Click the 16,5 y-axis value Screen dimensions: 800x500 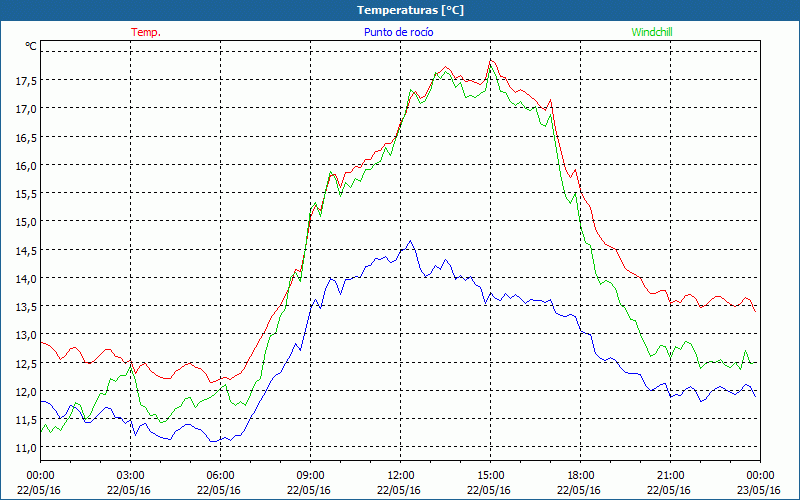click(x=26, y=137)
